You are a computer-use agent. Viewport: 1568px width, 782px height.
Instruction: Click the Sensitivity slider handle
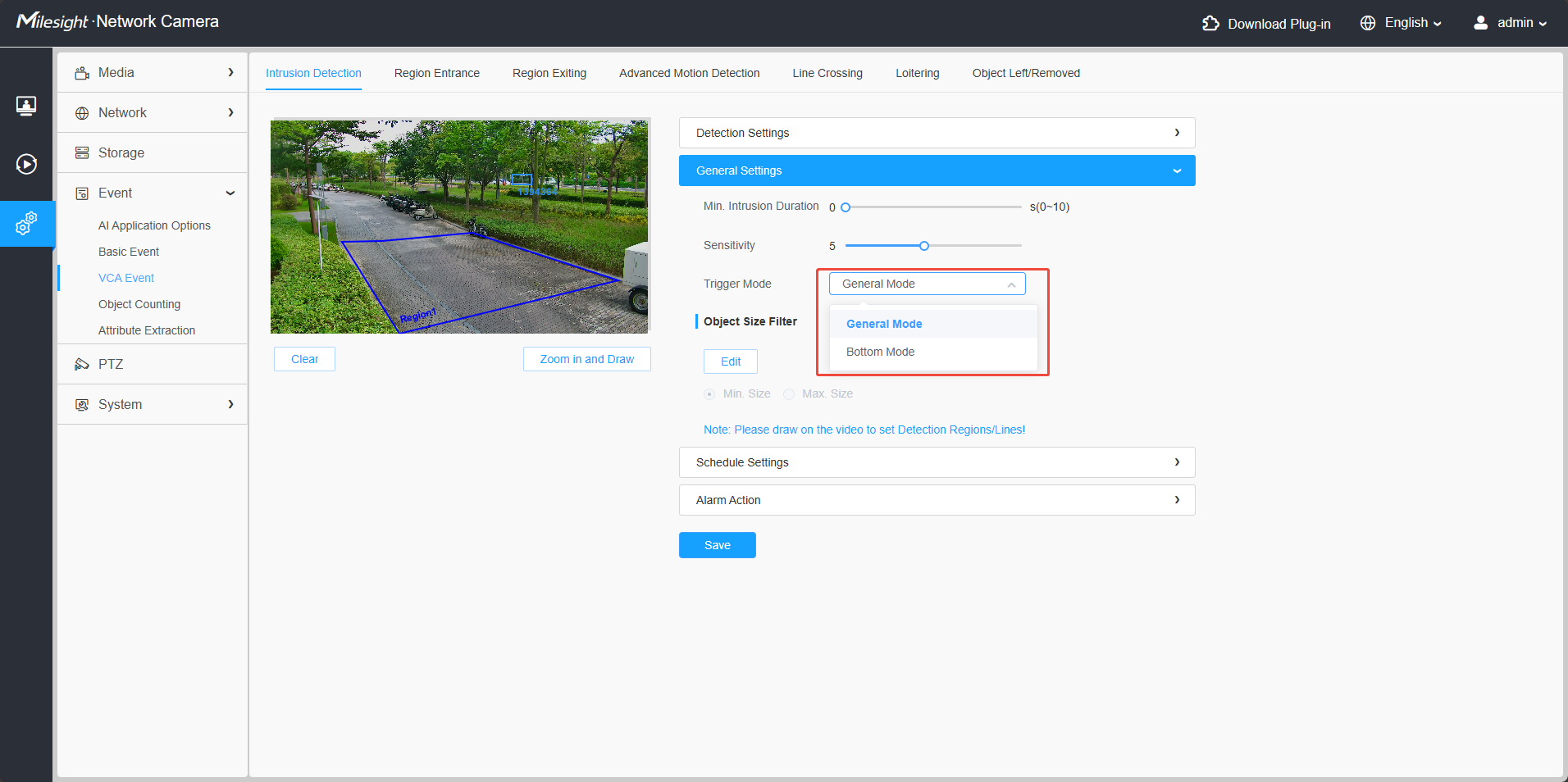click(924, 246)
